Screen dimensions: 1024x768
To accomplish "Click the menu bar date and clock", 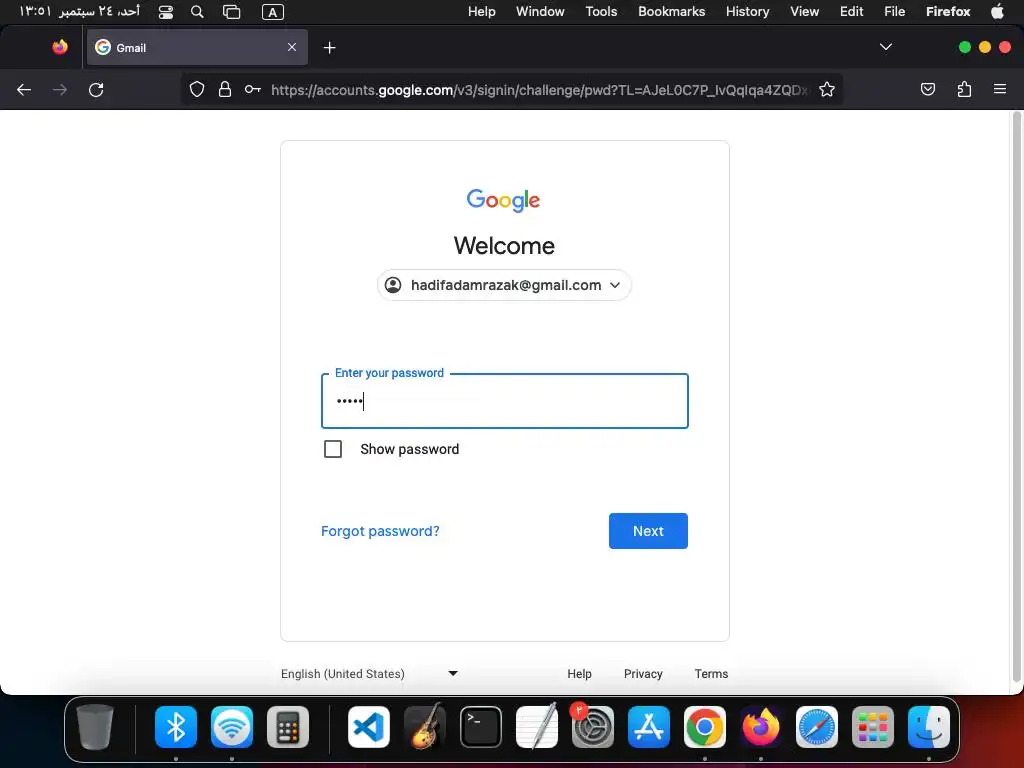I will [79, 11].
